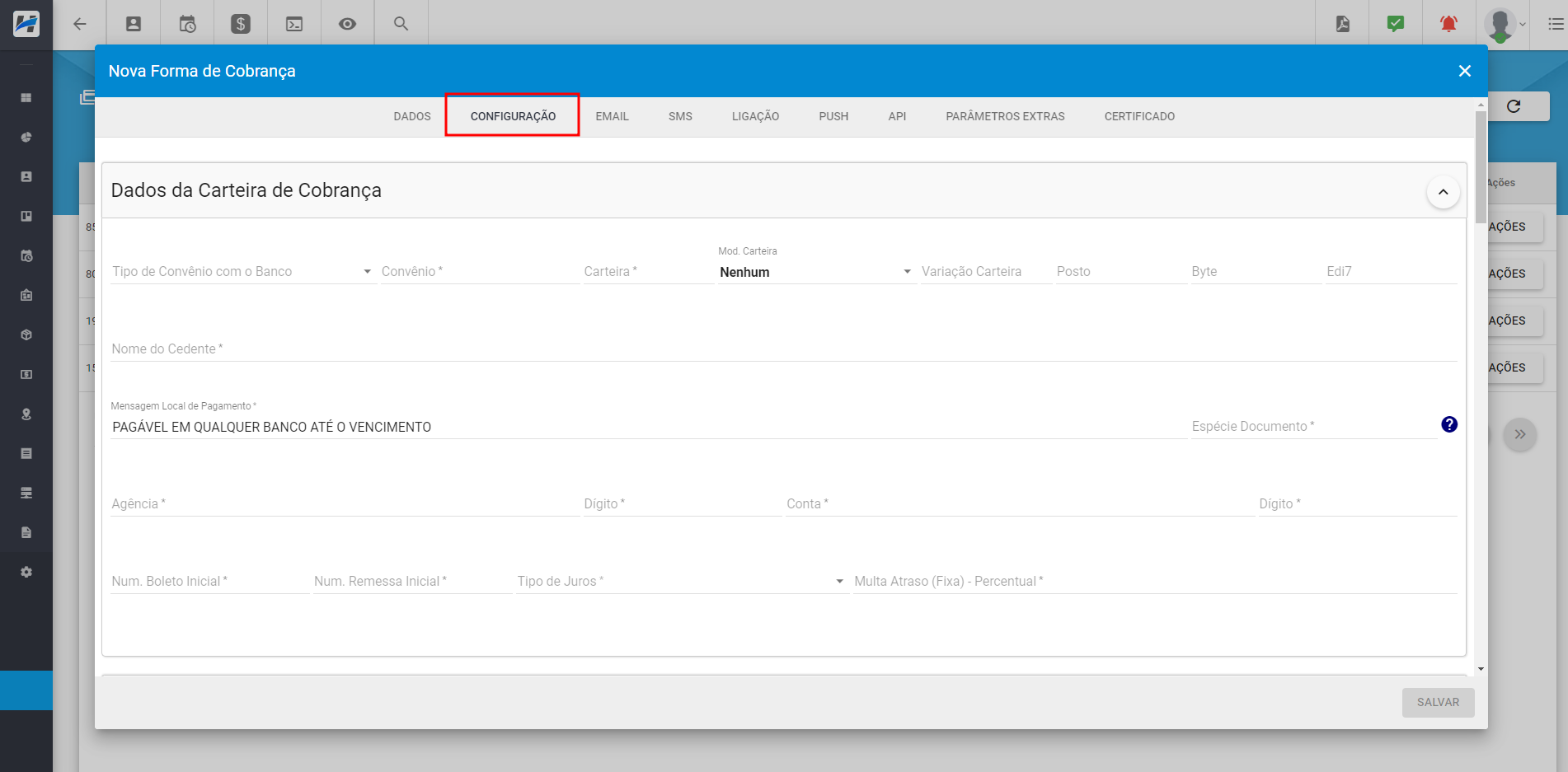Screen dimensions: 1568x772
Task: Close the Nova Forma de Cobrança dialog
Action: 1465,71
